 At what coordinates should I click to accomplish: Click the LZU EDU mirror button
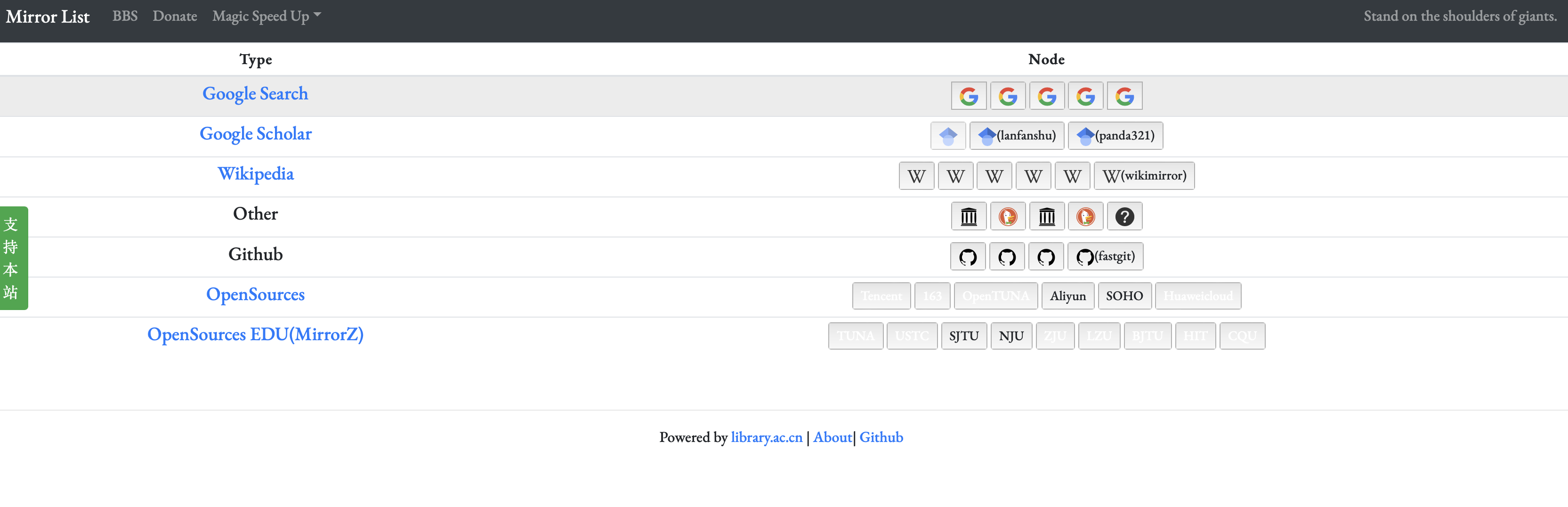click(1099, 336)
